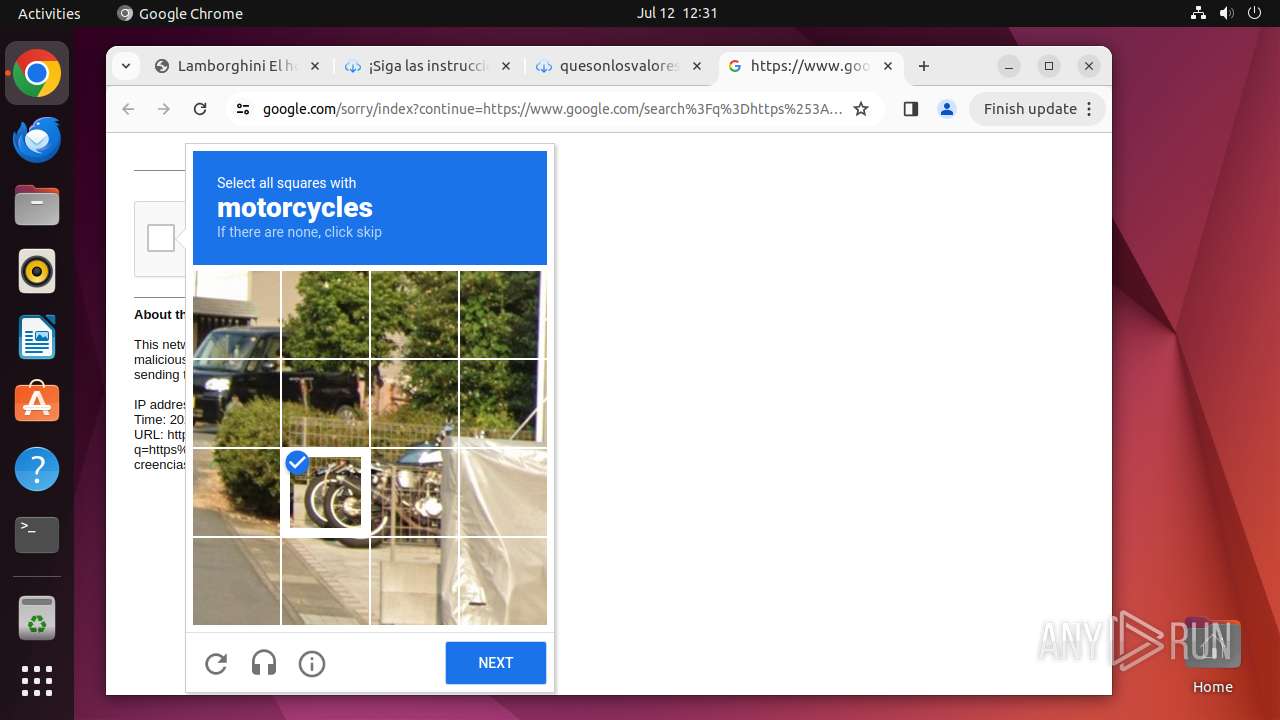Open Google Chrome app menu in top bar
Image resolution: width=1280 pixels, height=720 pixels.
[180, 13]
